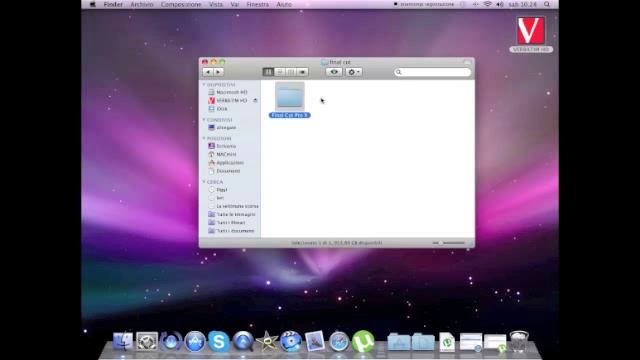Launch Skype from the Dock

[219, 341]
